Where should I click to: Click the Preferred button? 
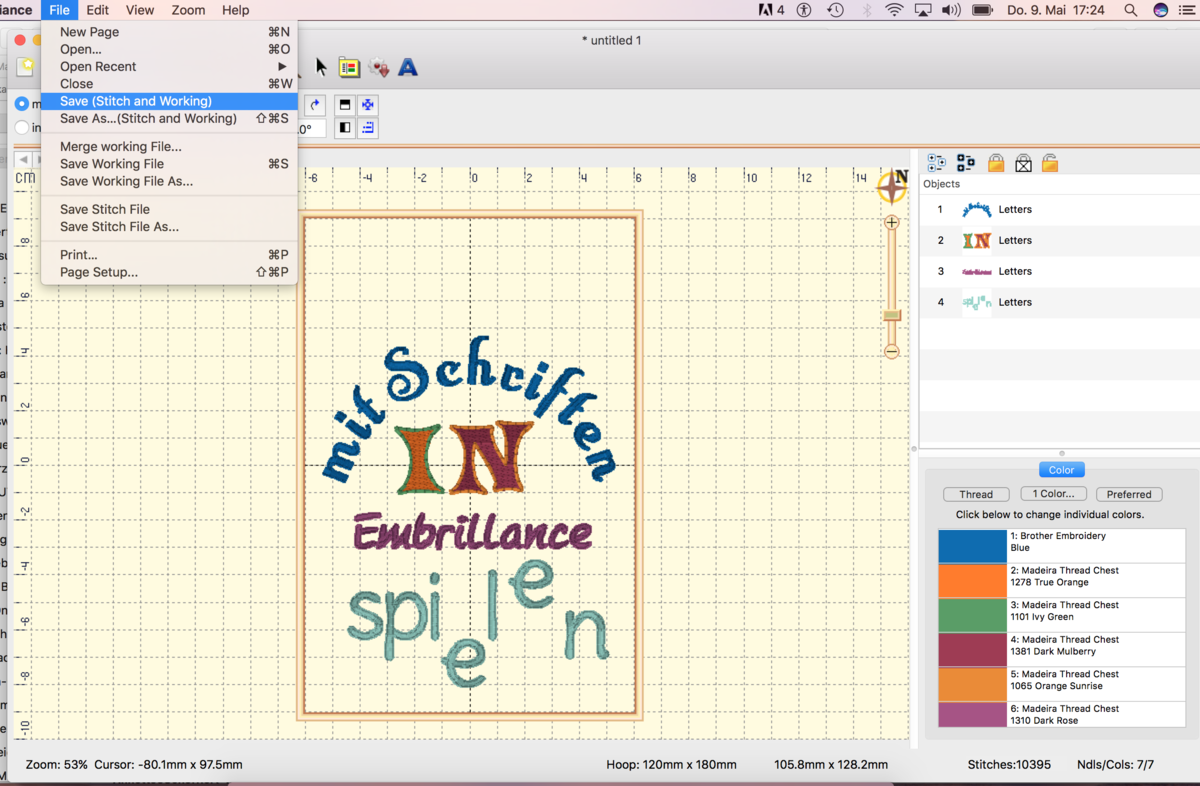pos(1129,494)
